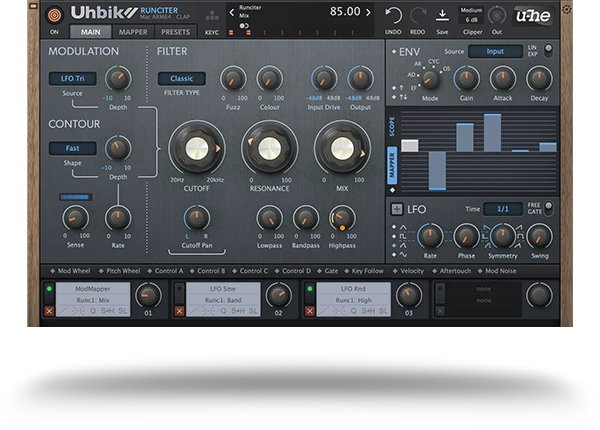Select the SCOPE view label

point(392,127)
